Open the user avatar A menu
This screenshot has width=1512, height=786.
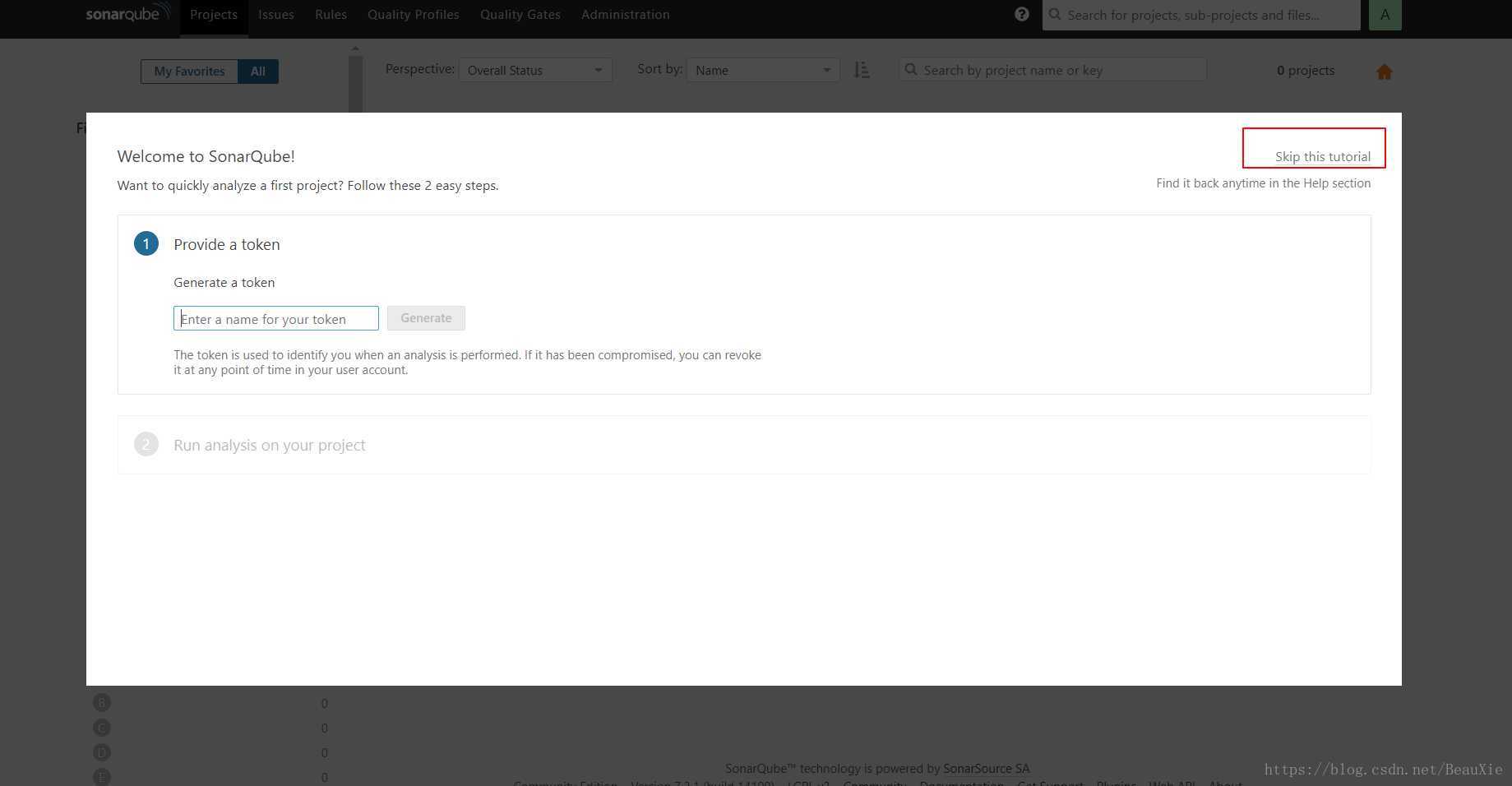(x=1385, y=15)
